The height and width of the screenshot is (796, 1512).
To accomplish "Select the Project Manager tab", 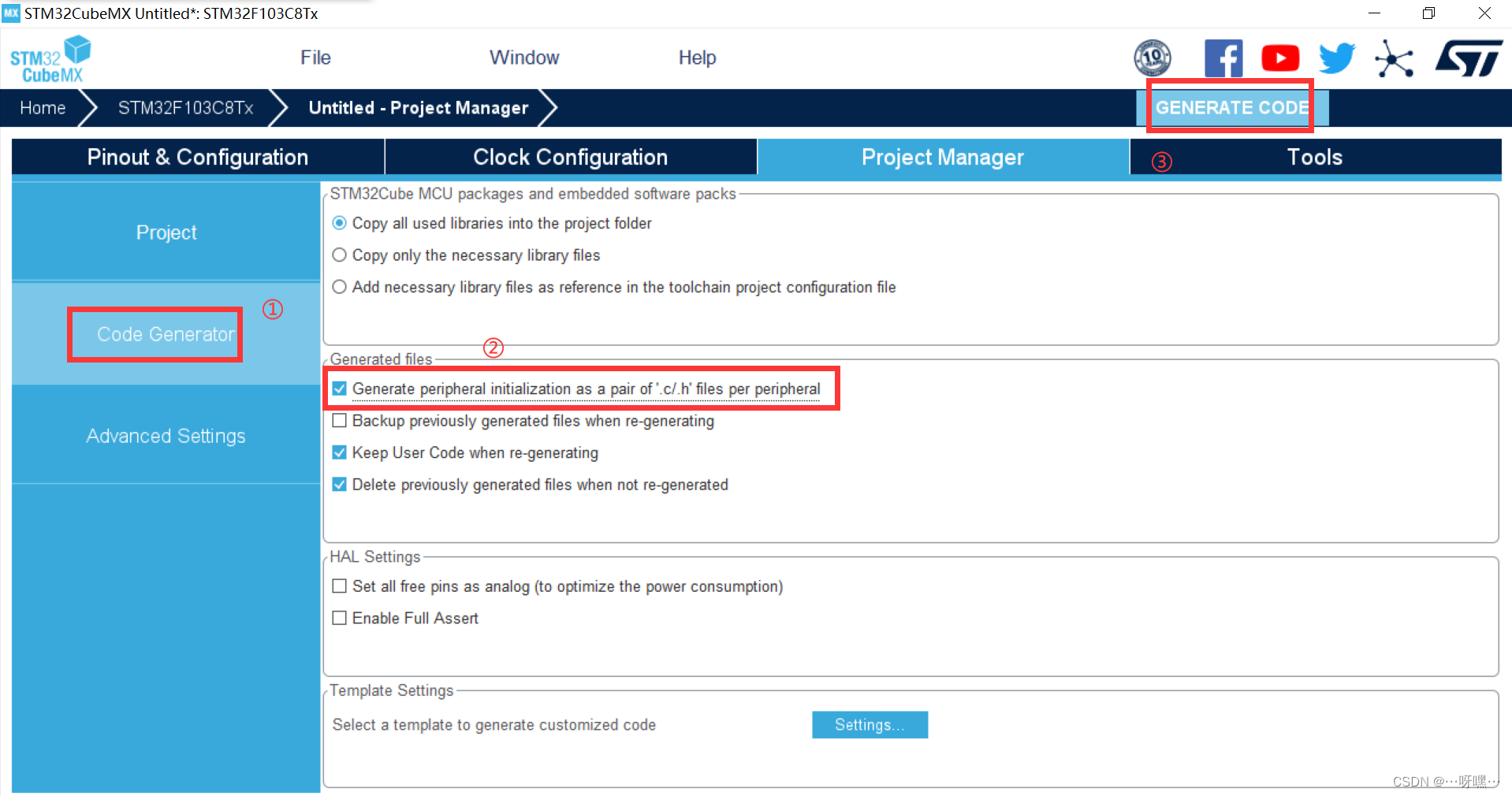I will [943, 157].
